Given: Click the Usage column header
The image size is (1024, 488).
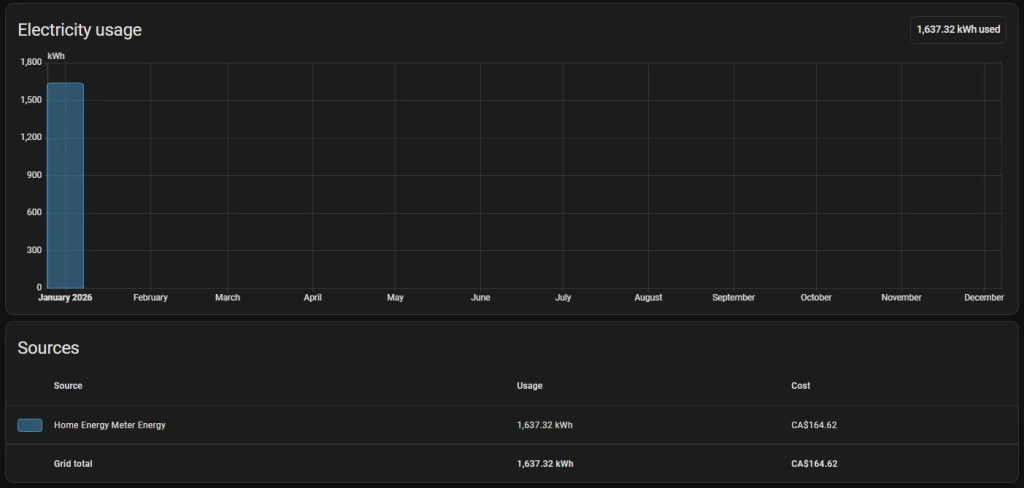Looking at the screenshot, I should [x=530, y=386].
